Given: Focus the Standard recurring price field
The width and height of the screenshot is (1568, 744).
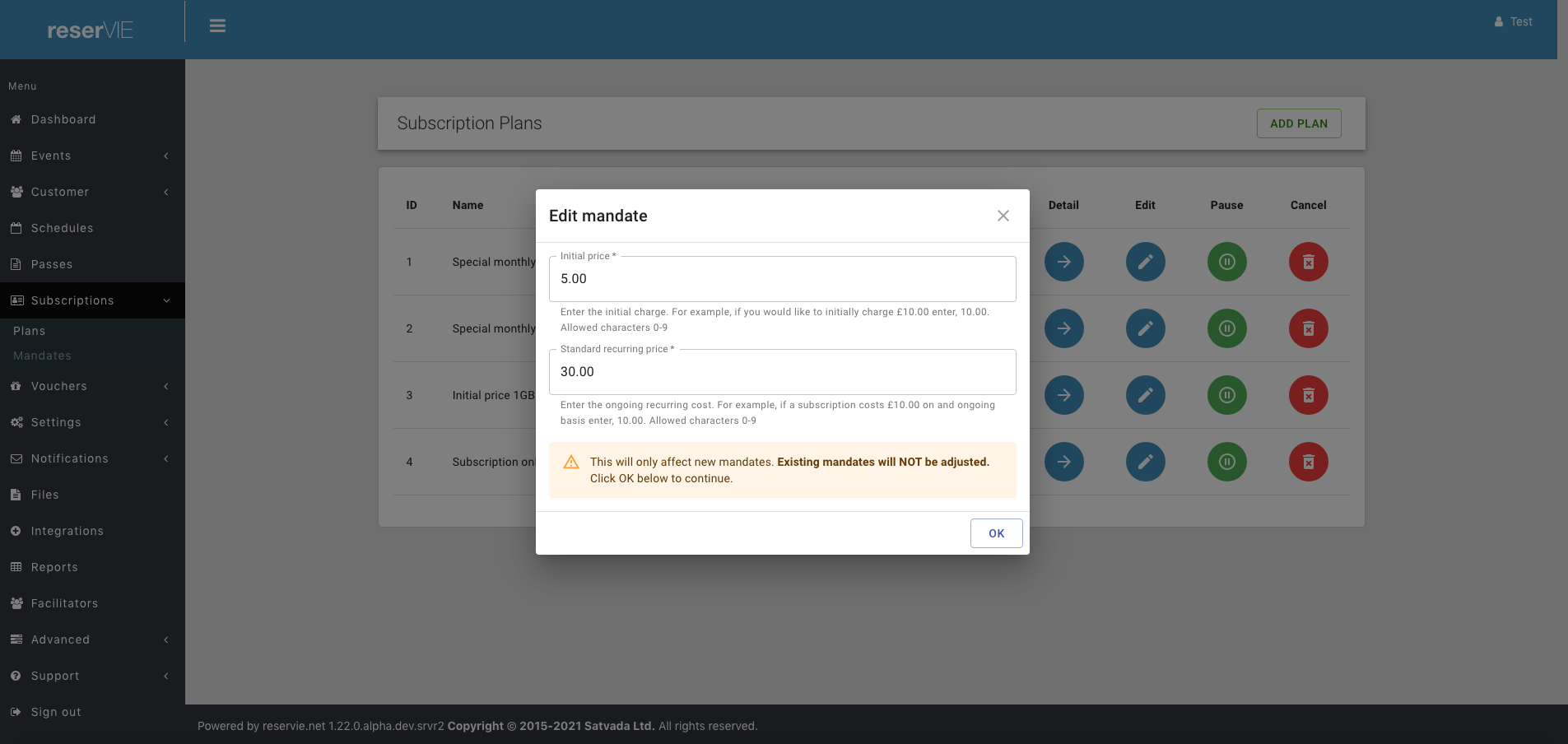Looking at the screenshot, I should (x=782, y=372).
